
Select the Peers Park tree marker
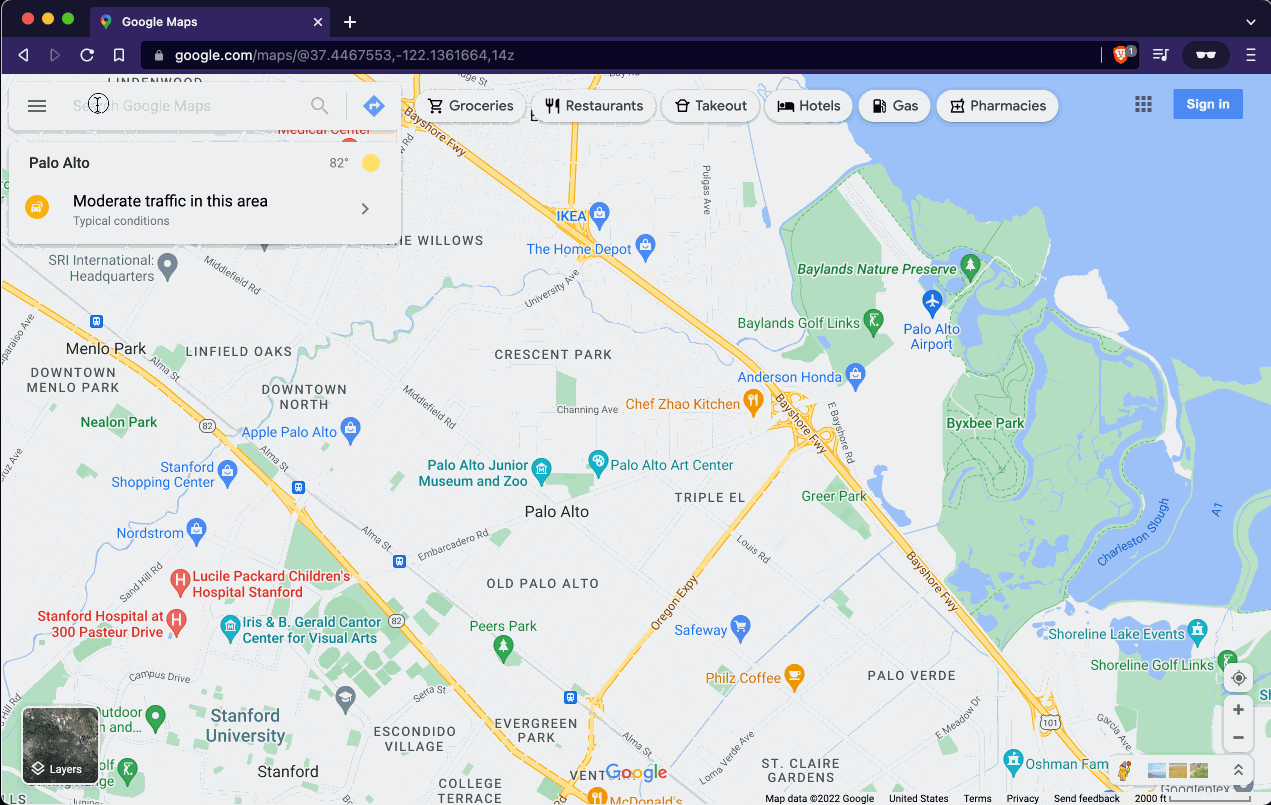point(504,649)
